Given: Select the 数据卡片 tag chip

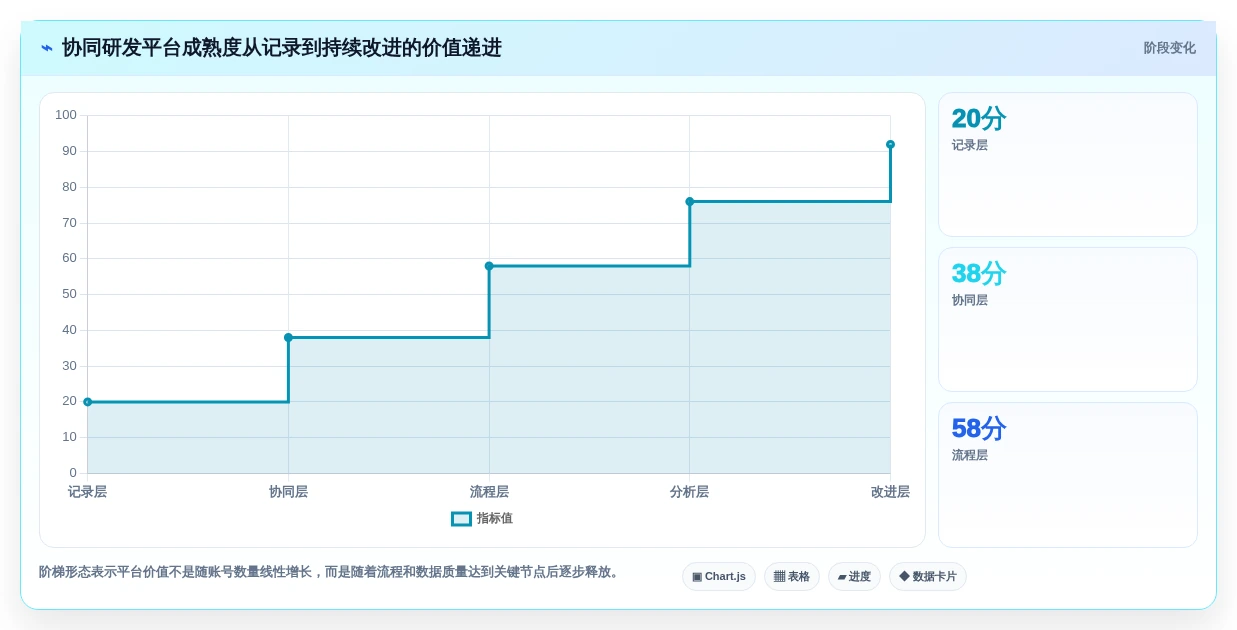Looking at the screenshot, I should 928,576.
